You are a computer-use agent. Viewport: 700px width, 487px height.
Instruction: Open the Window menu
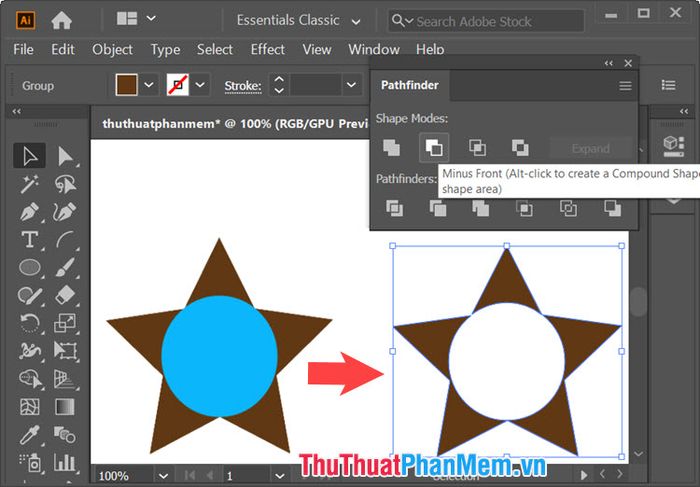pyautogui.click(x=374, y=49)
